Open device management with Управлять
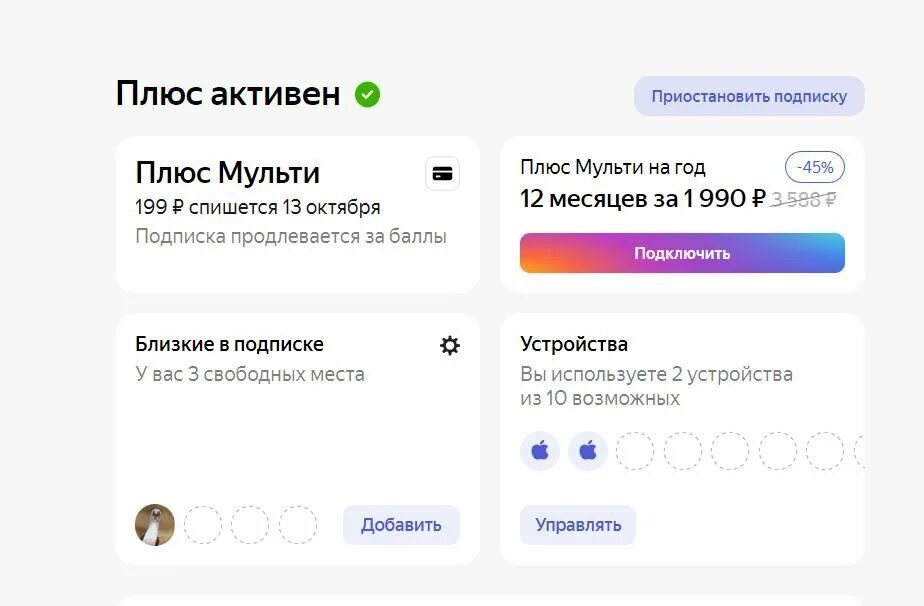This screenshot has height=606, width=924. click(x=578, y=525)
